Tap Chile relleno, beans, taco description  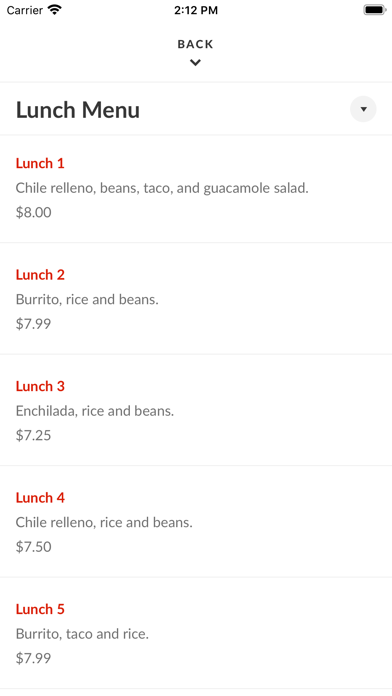[162, 188]
